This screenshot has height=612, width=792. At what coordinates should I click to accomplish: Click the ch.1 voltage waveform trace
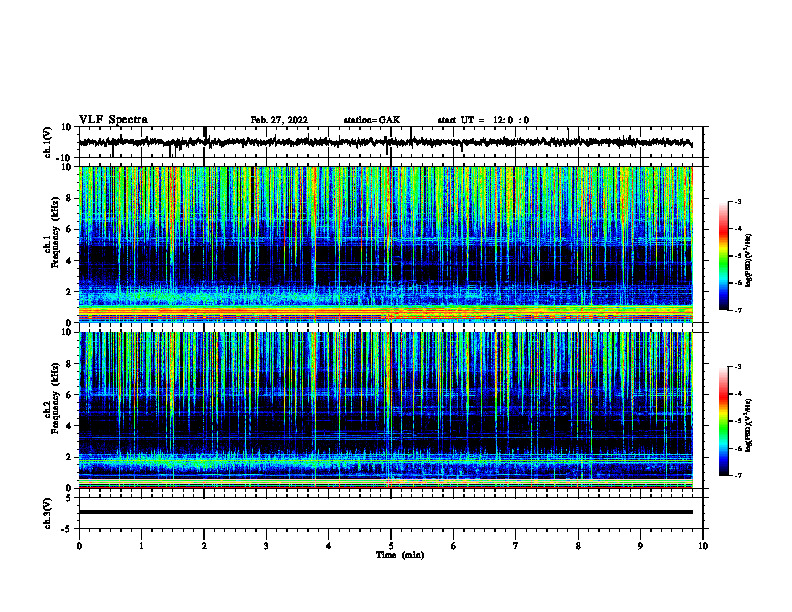point(385,142)
